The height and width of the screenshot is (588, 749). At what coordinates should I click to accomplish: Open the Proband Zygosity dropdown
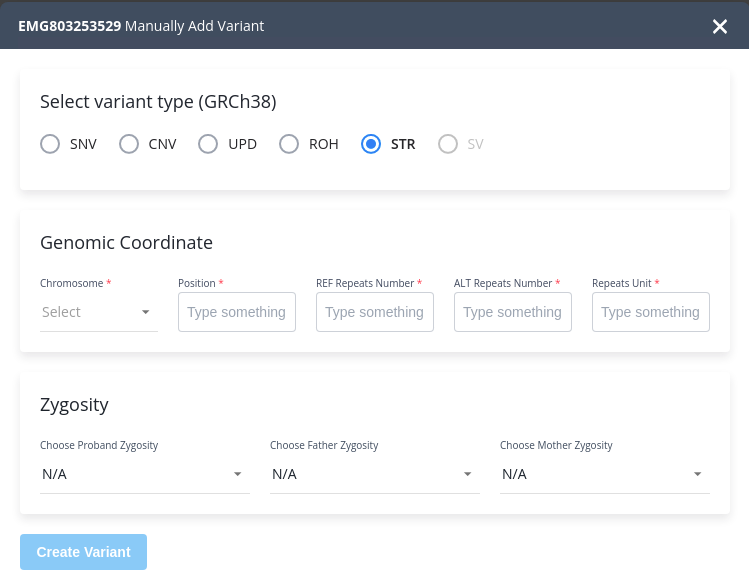(x=145, y=474)
